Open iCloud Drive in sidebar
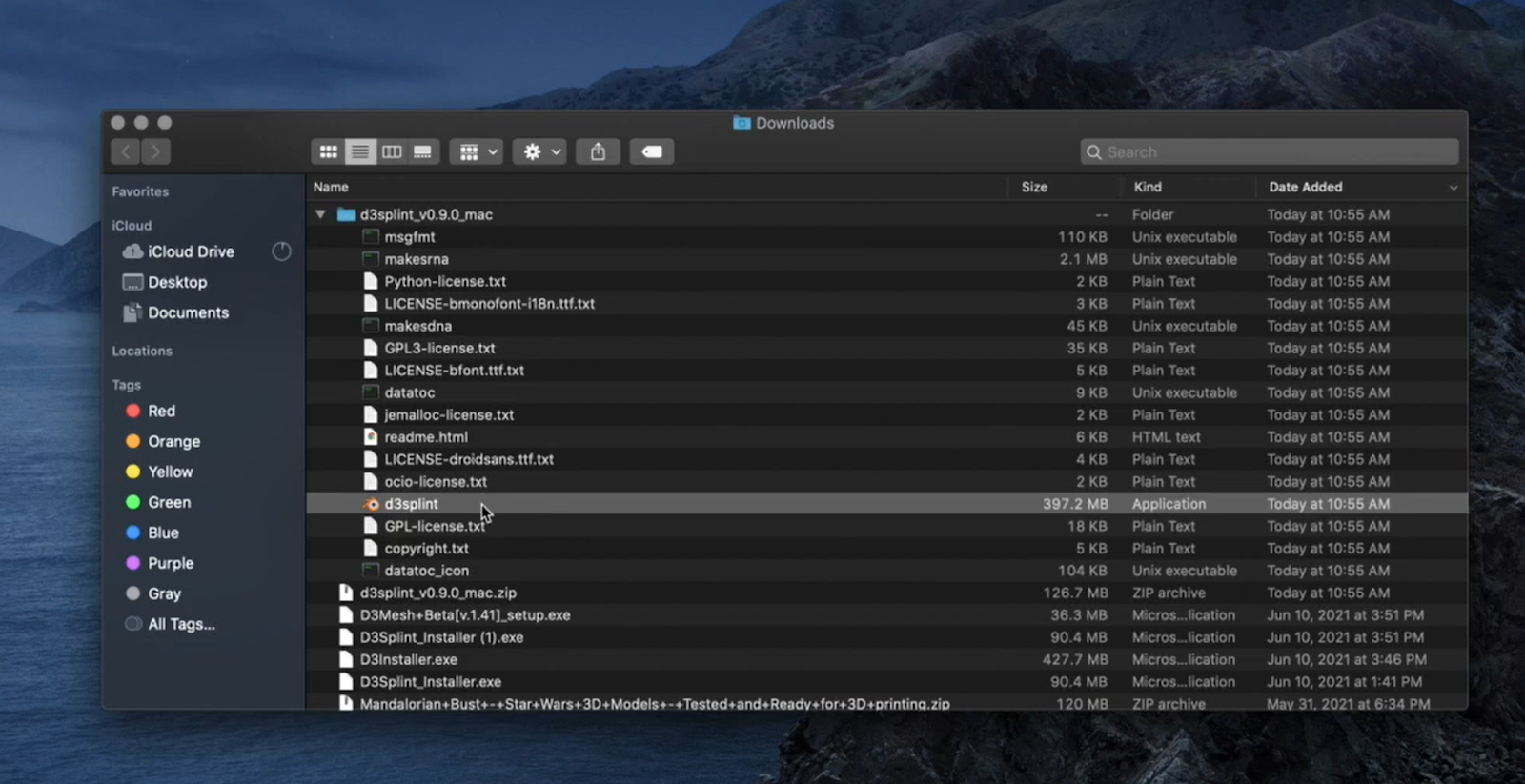Viewport: 1525px width, 784px height. click(x=191, y=251)
